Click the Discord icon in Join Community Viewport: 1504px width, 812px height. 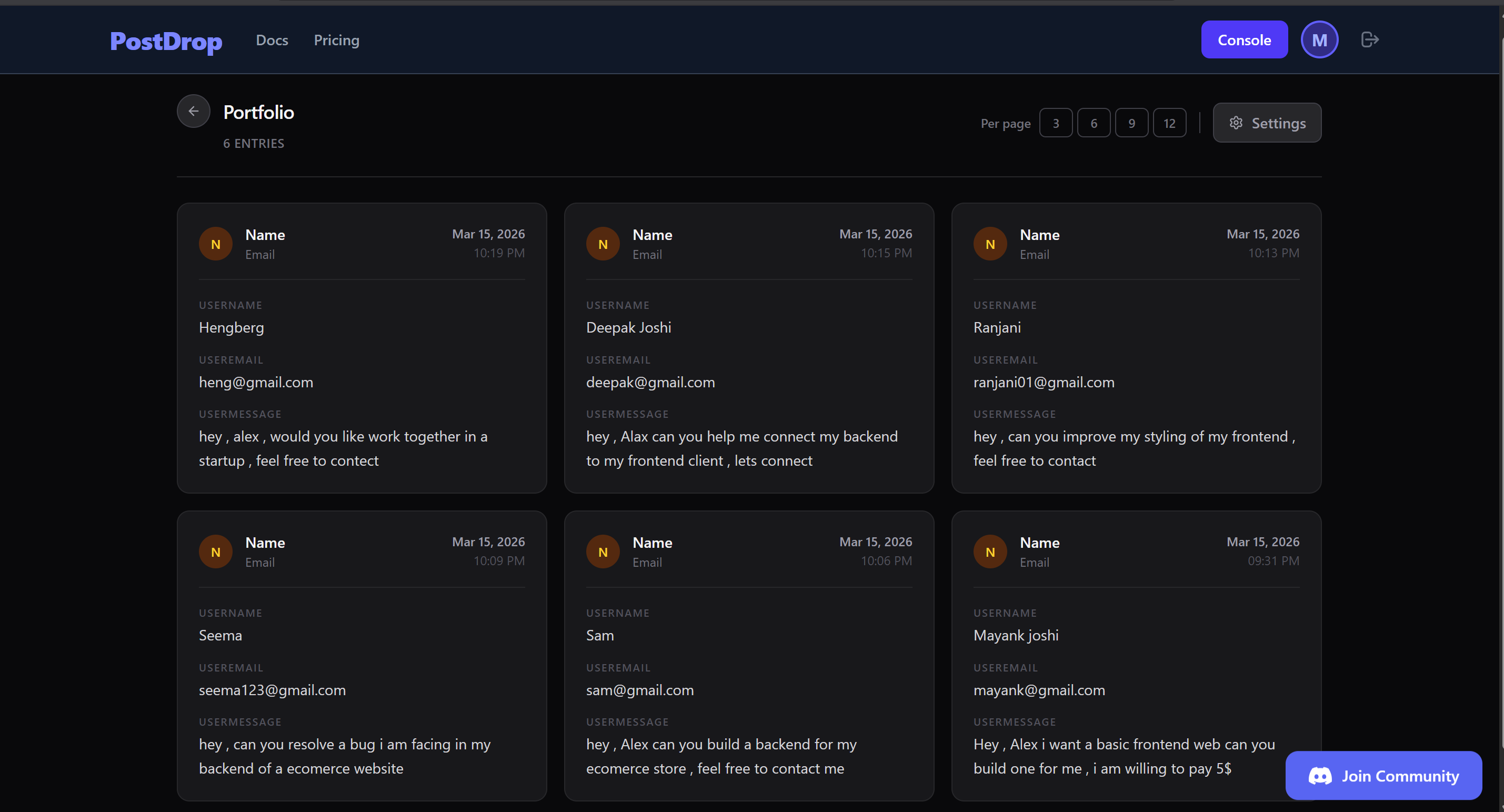click(x=1319, y=776)
